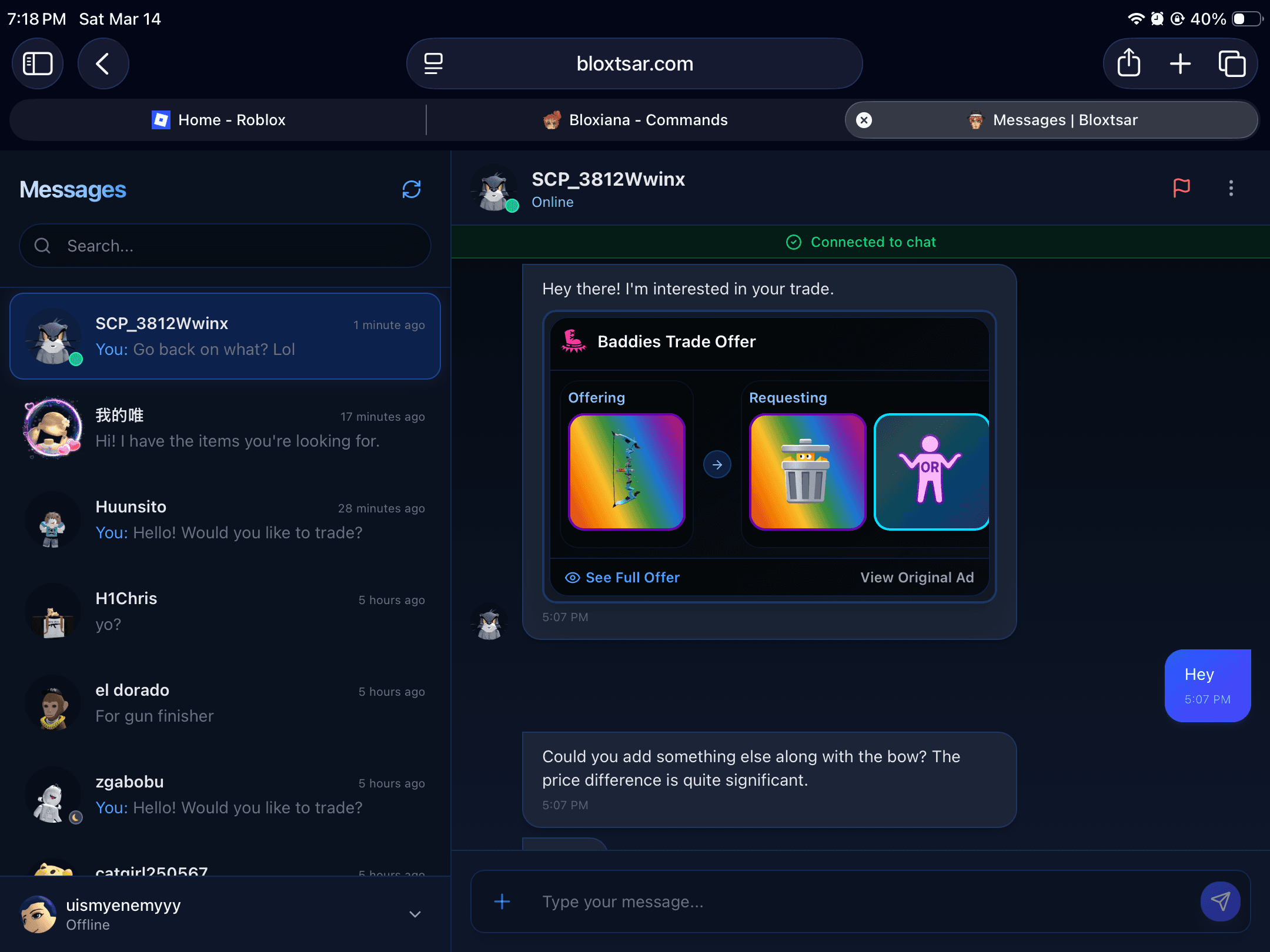This screenshot has width=1270, height=952.
Task: Click the Huunsito avatar
Action: [x=54, y=519]
